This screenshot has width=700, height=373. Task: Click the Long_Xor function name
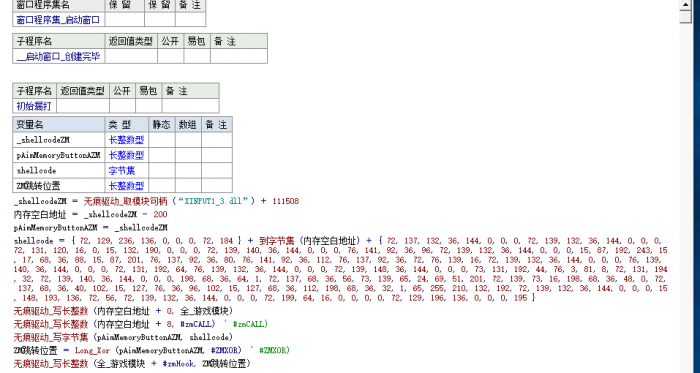[x=92, y=350]
